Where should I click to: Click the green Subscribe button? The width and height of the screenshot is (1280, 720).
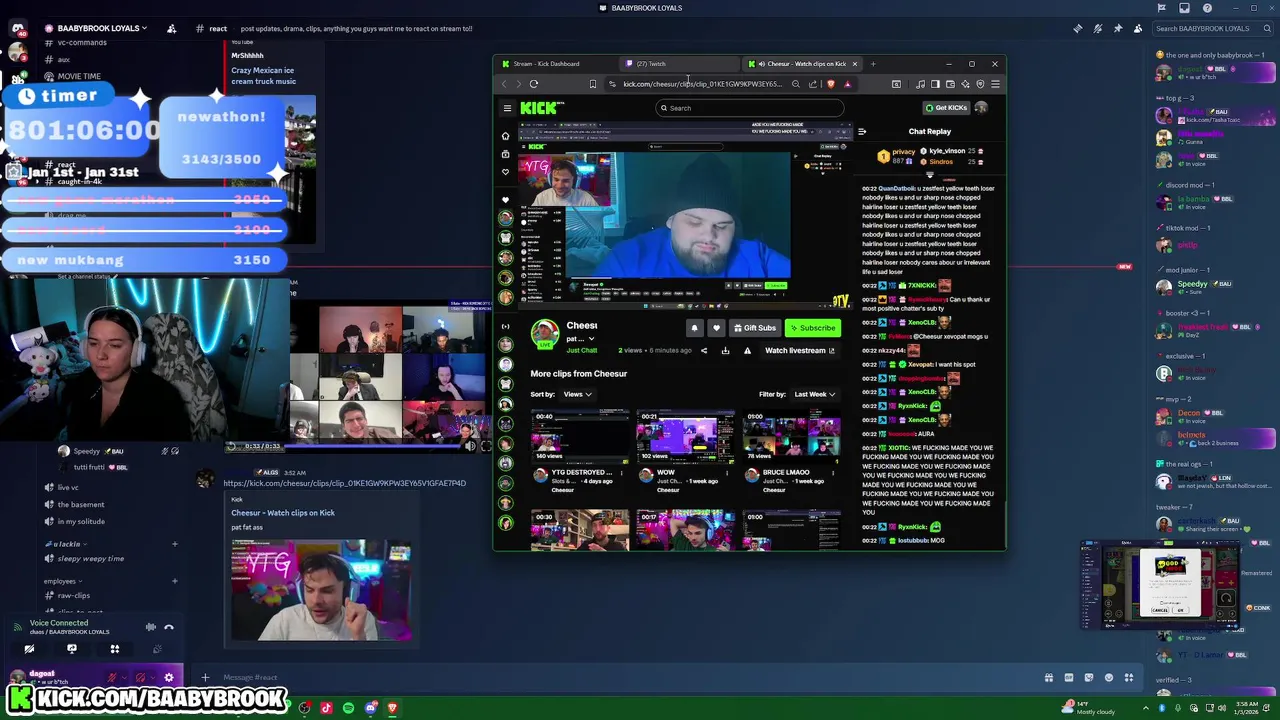812,328
